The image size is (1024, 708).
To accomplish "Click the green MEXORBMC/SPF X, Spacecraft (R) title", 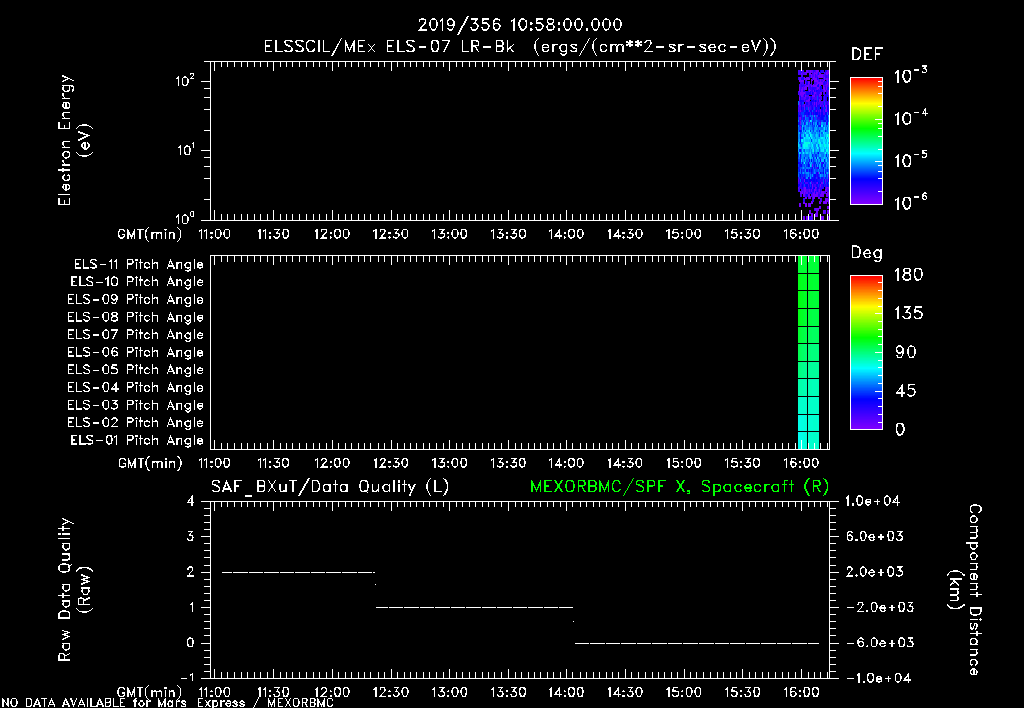I will tap(679, 487).
